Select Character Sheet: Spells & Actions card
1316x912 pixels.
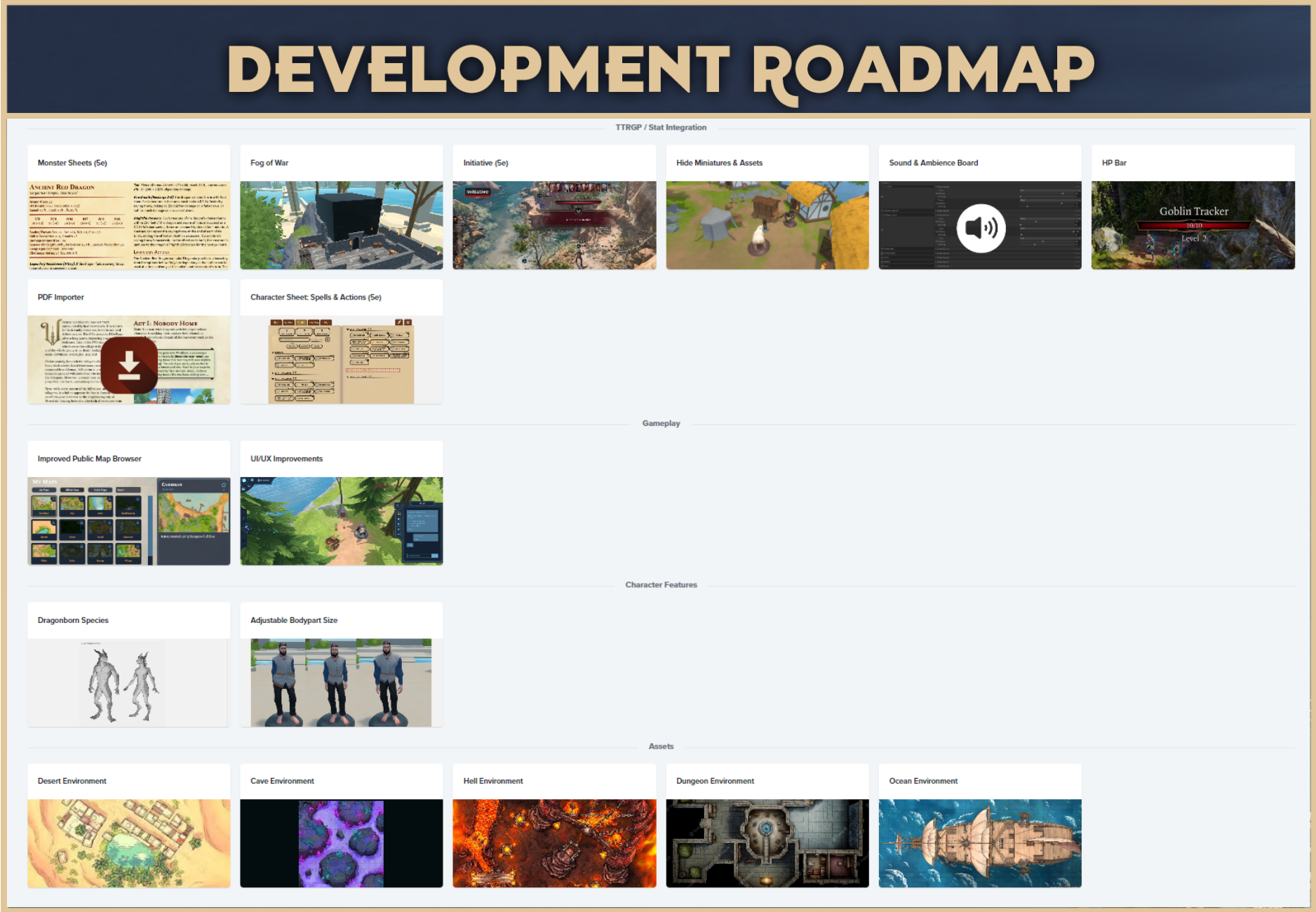coord(342,342)
